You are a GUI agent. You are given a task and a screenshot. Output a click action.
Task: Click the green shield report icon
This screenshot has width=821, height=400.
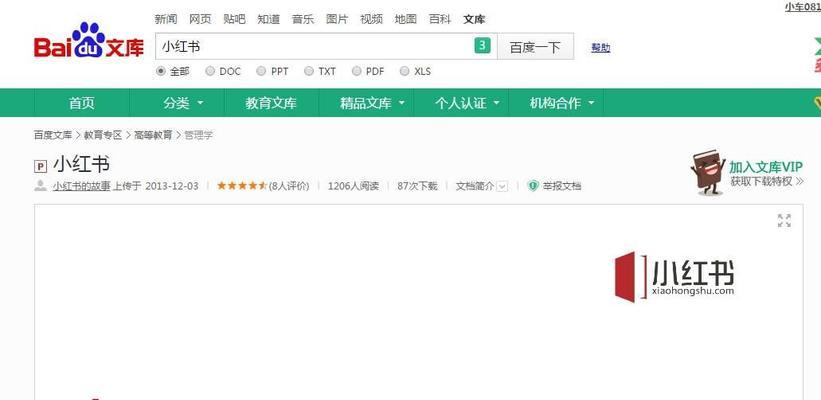(x=533, y=186)
